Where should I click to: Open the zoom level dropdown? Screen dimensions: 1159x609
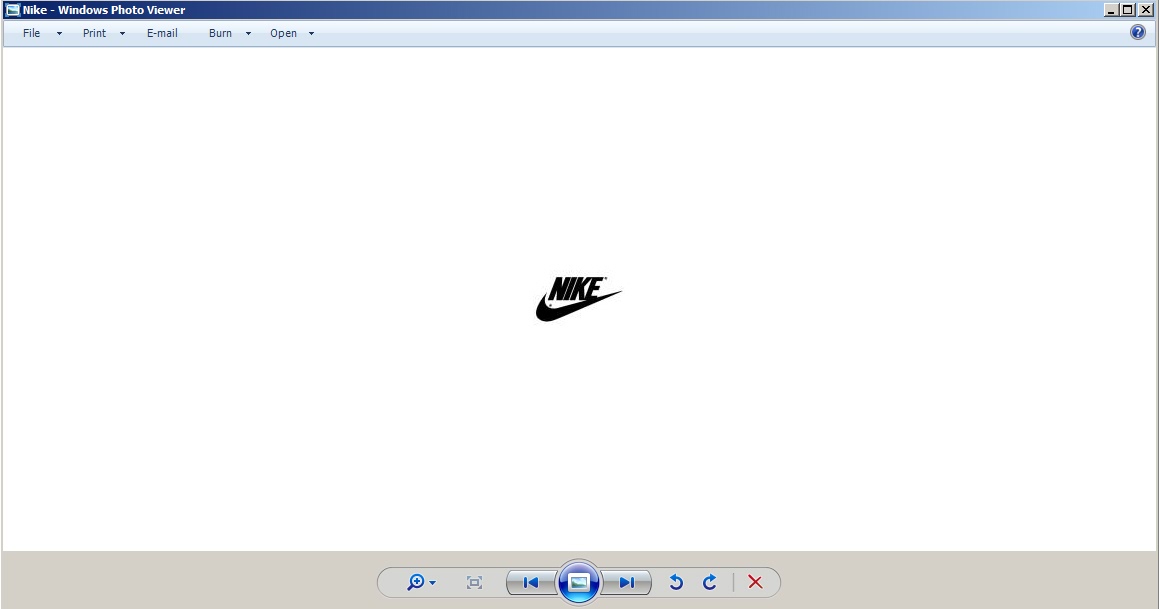(431, 583)
